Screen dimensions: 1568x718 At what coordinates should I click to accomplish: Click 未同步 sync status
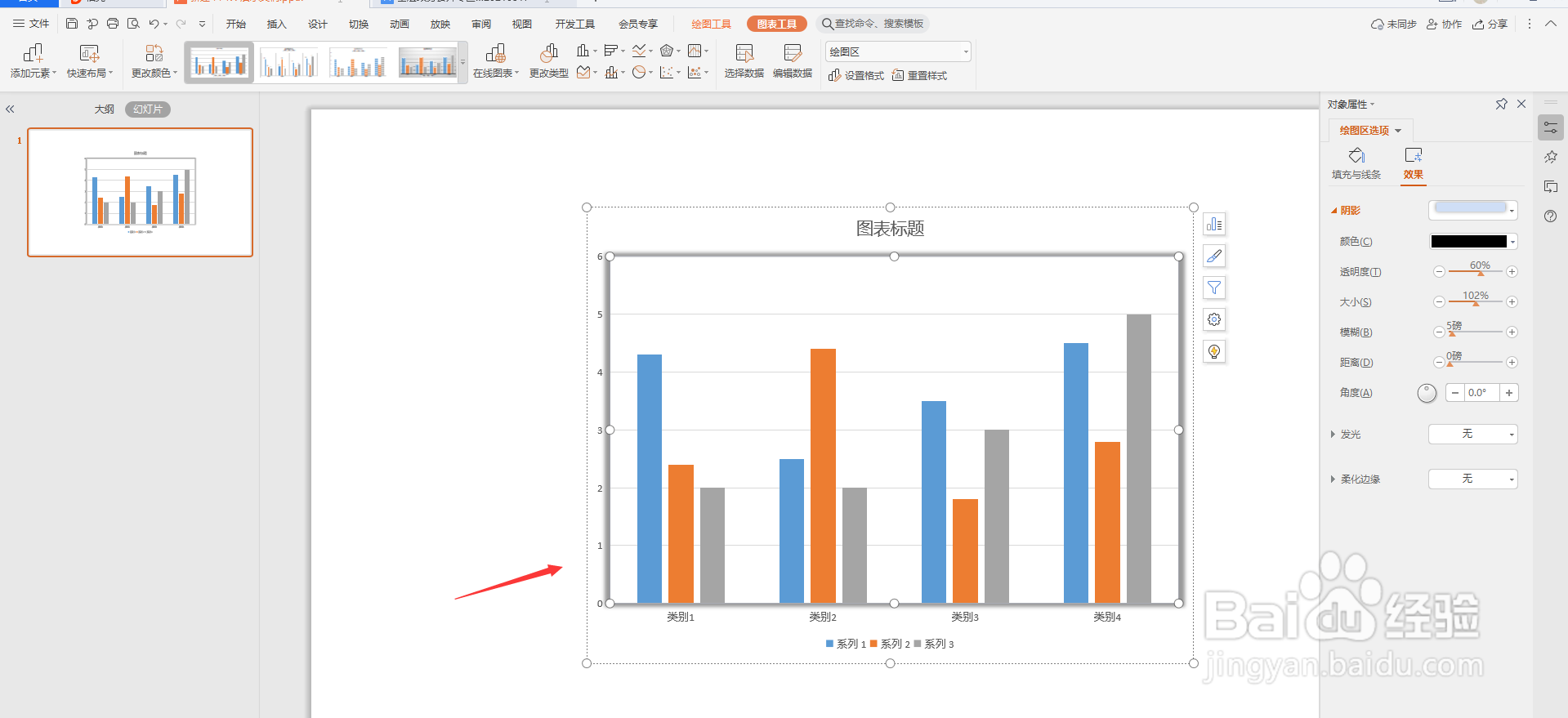pyautogui.click(x=1394, y=24)
